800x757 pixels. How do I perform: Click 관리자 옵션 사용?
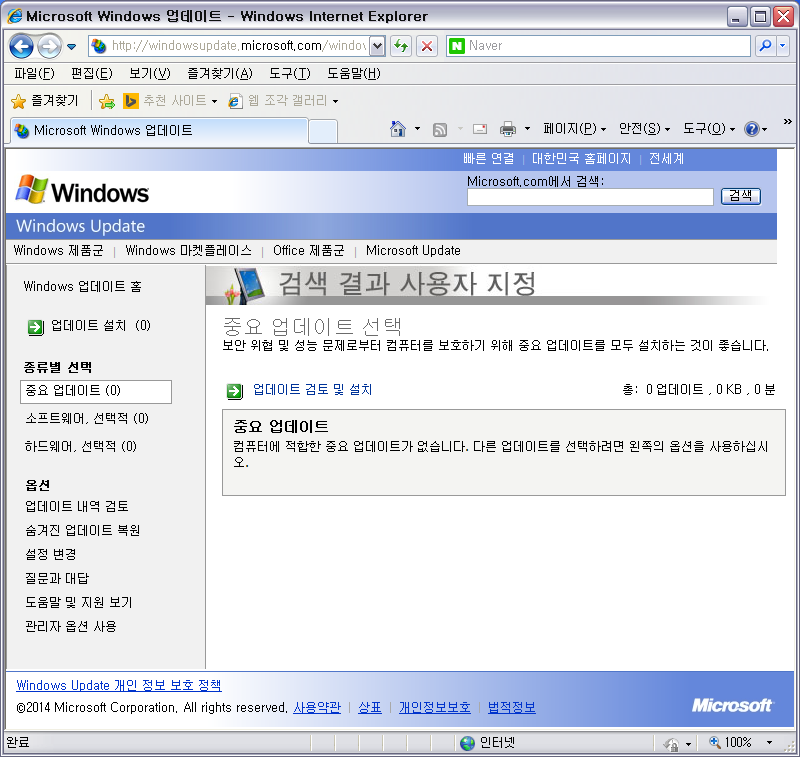point(71,626)
